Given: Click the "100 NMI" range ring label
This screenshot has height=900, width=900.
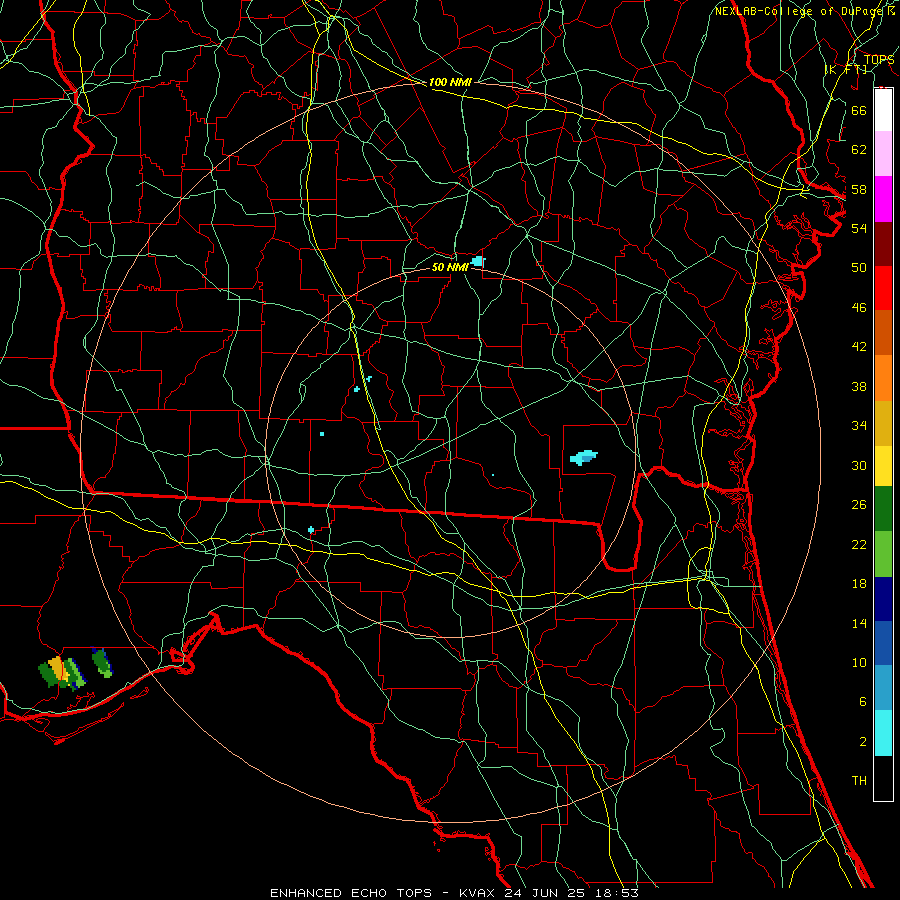Looking at the screenshot, I should click(450, 82).
